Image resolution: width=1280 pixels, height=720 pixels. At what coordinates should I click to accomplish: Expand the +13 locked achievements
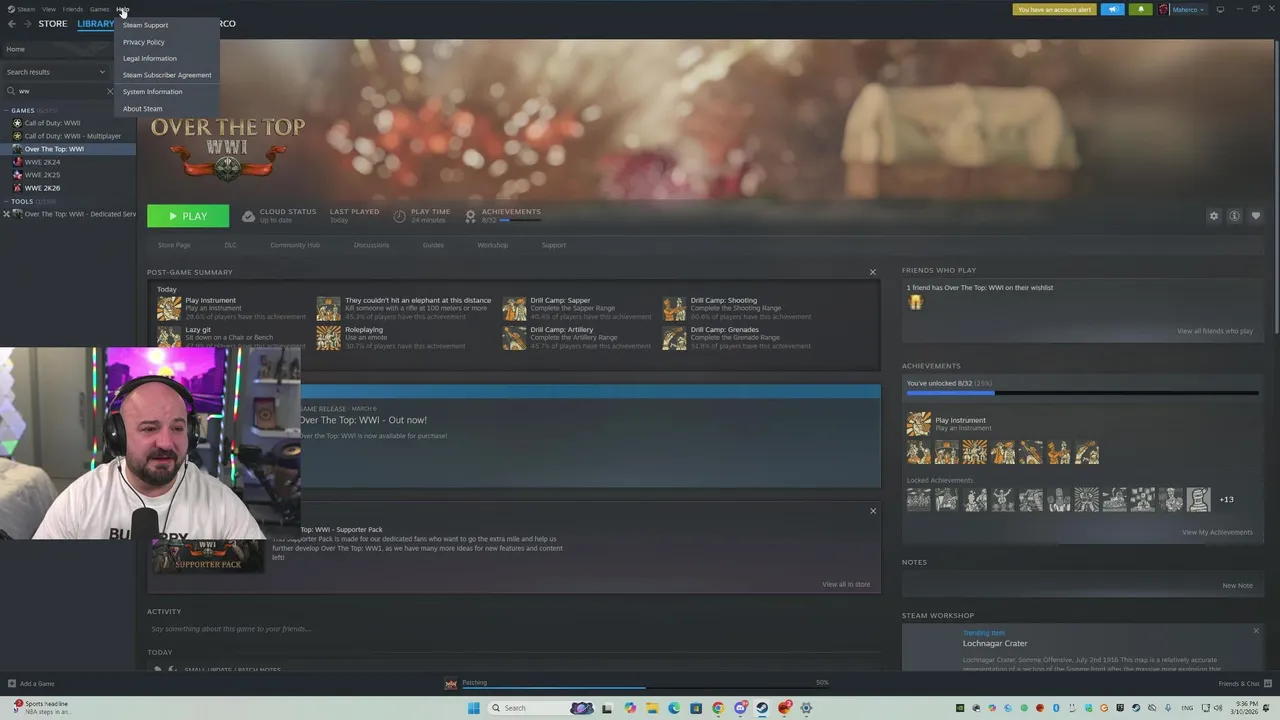[1226, 499]
